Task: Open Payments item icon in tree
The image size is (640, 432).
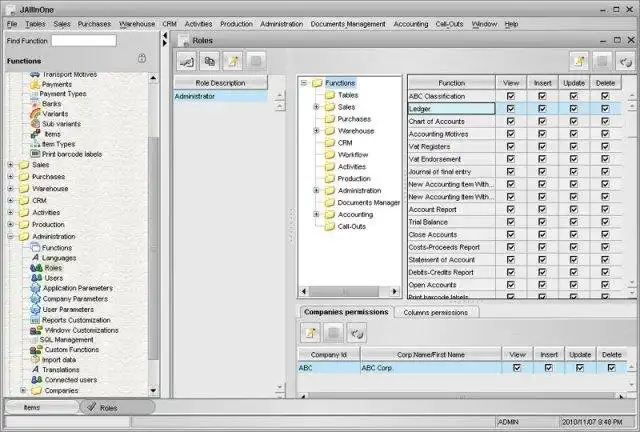Action: [x=35, y=85]
